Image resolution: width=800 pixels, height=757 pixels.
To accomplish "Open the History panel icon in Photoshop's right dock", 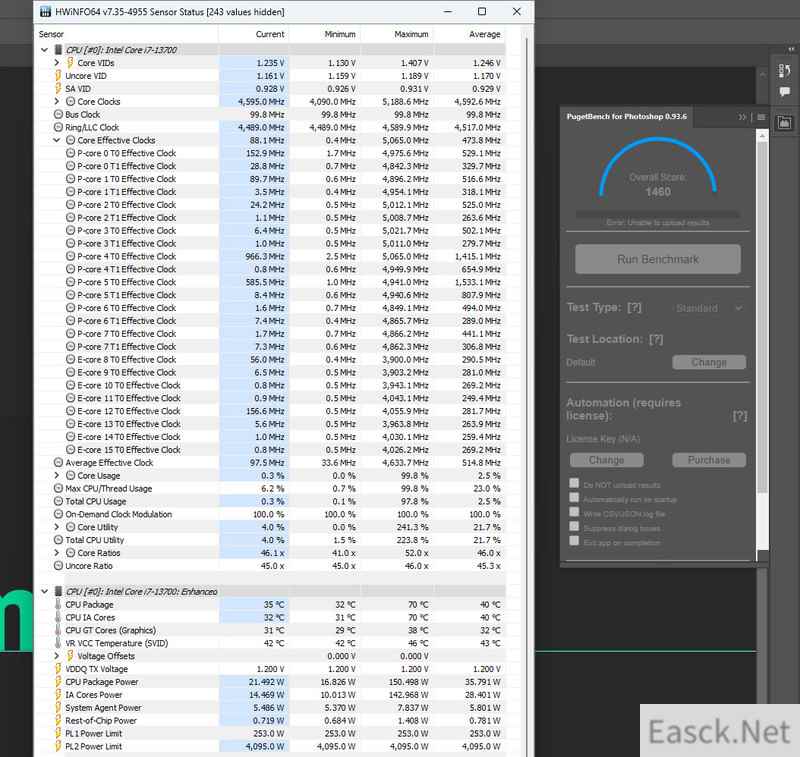I will click(784, 71).
